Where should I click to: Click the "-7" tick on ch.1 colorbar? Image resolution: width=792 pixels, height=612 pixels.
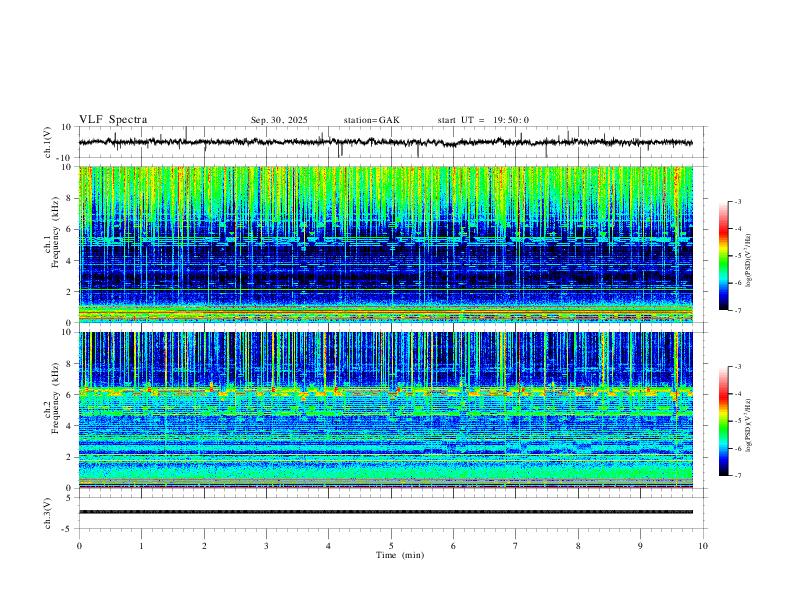(737, 311)
